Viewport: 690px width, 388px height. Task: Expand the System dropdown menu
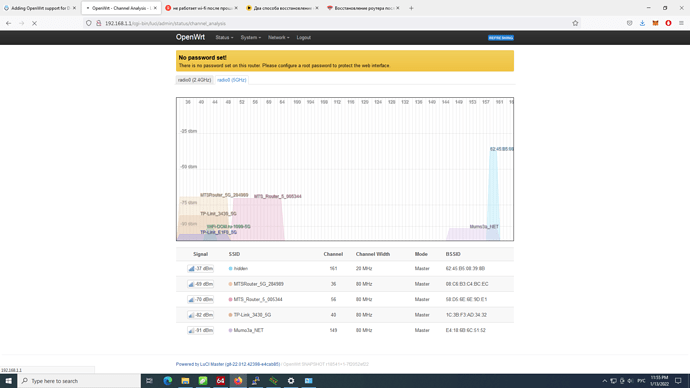point(250,38)
